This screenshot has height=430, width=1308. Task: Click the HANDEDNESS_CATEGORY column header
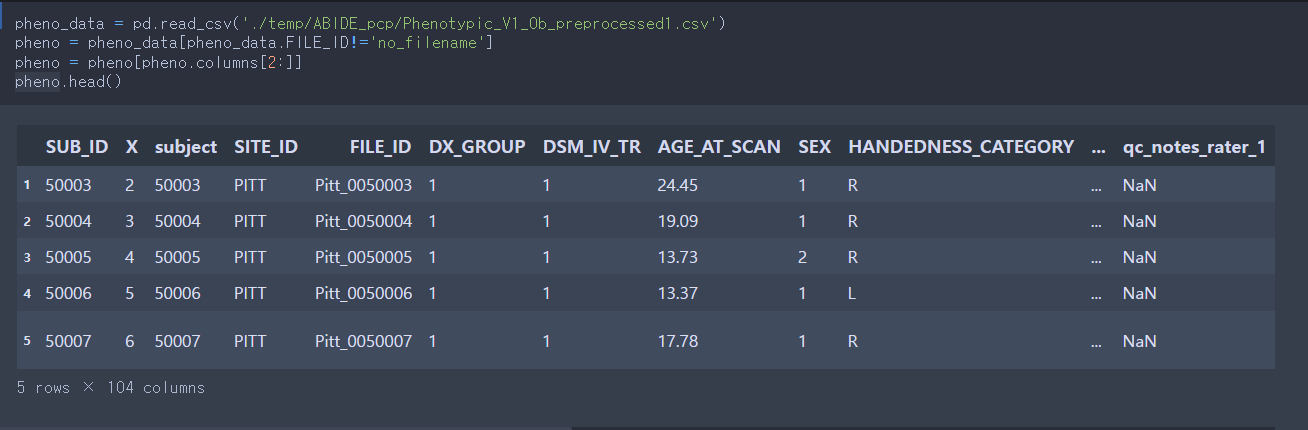(x=961, y=147)
